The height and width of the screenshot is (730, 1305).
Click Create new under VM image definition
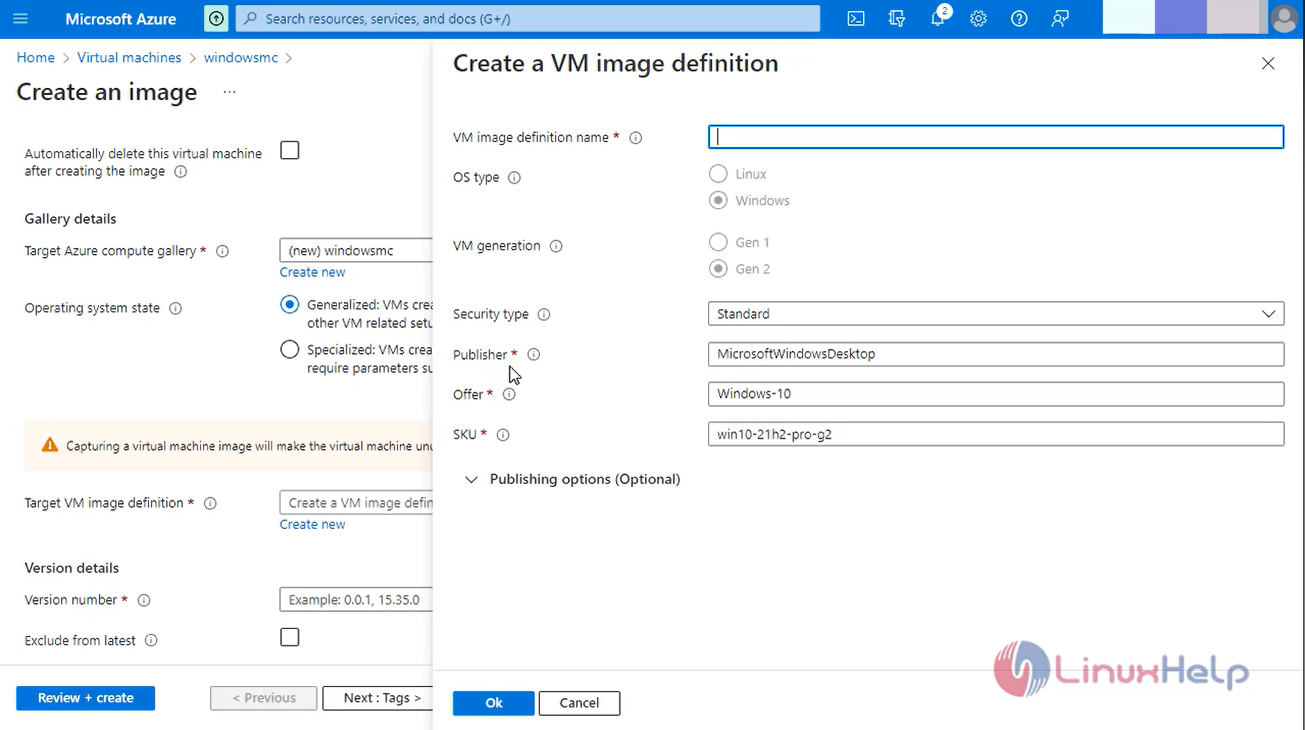(312, 524)
